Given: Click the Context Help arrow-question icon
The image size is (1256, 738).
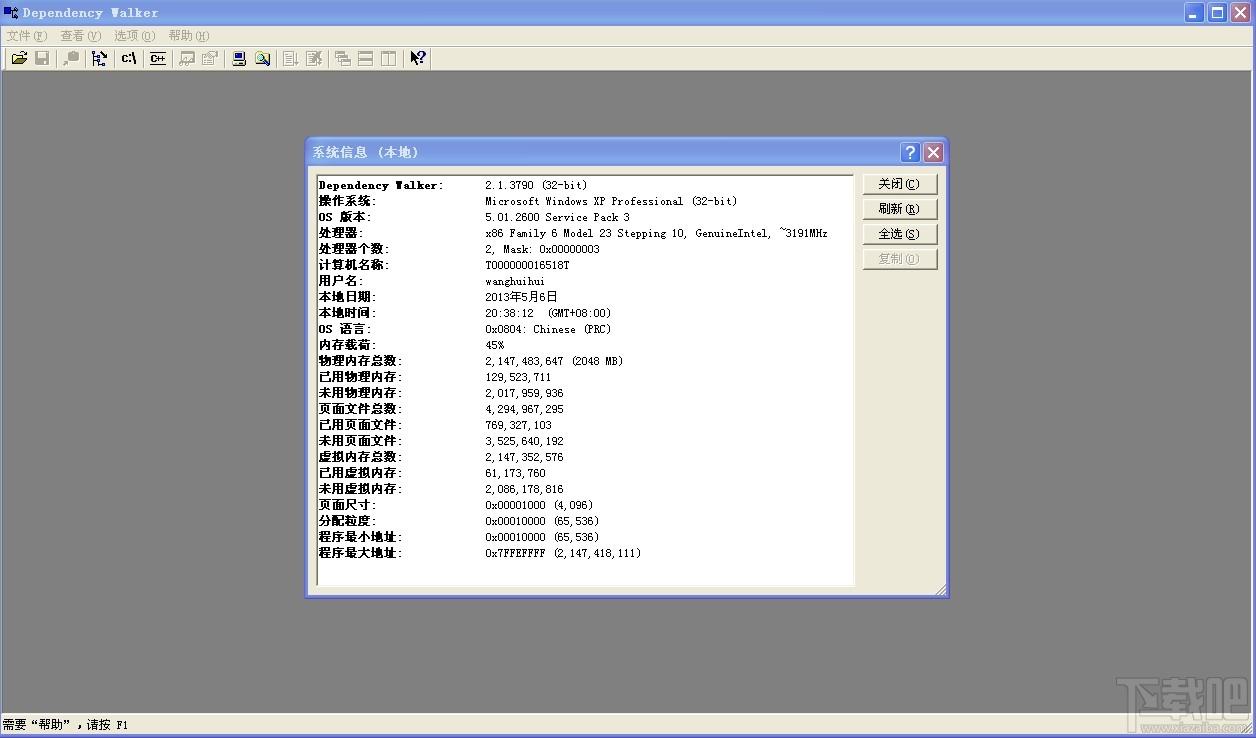Looking at the screenshot, I should tap(418, 58).
